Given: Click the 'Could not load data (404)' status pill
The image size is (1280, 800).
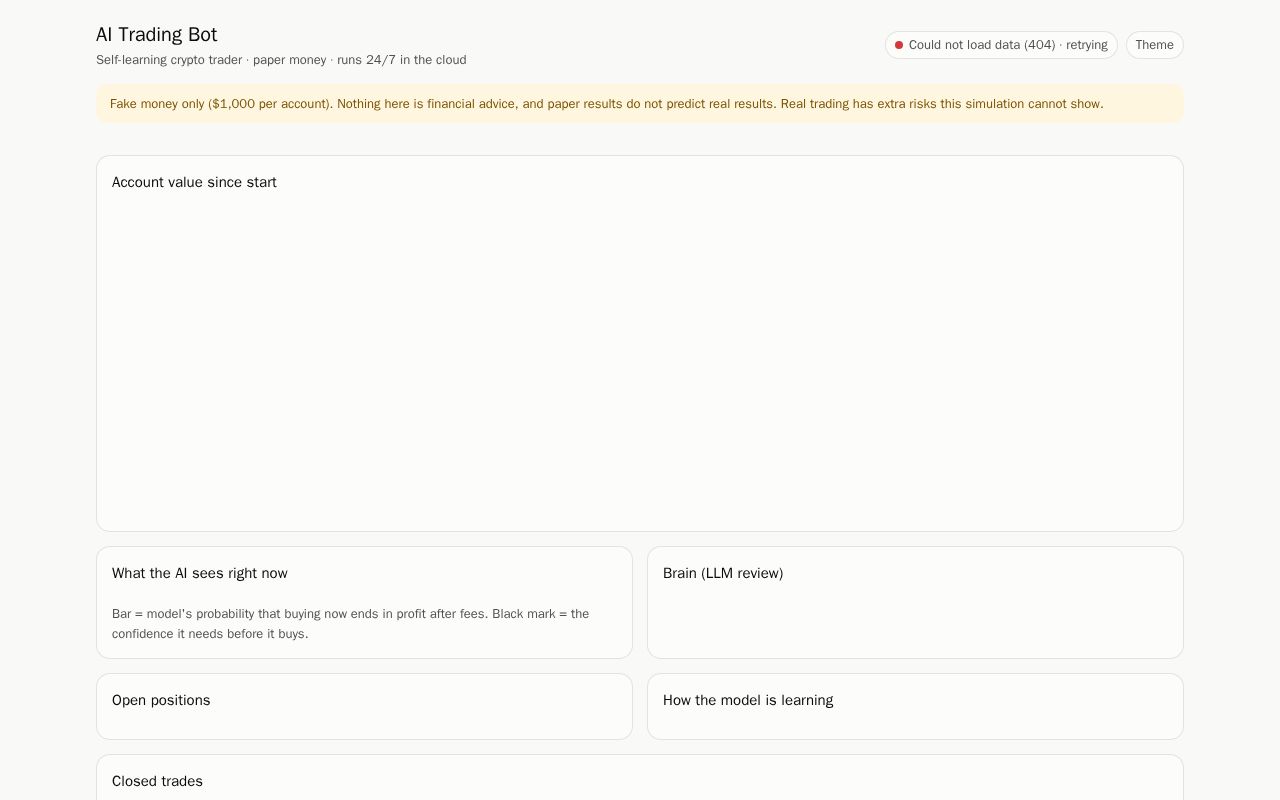Looking at the screenshot, I should coord(1001,45).
